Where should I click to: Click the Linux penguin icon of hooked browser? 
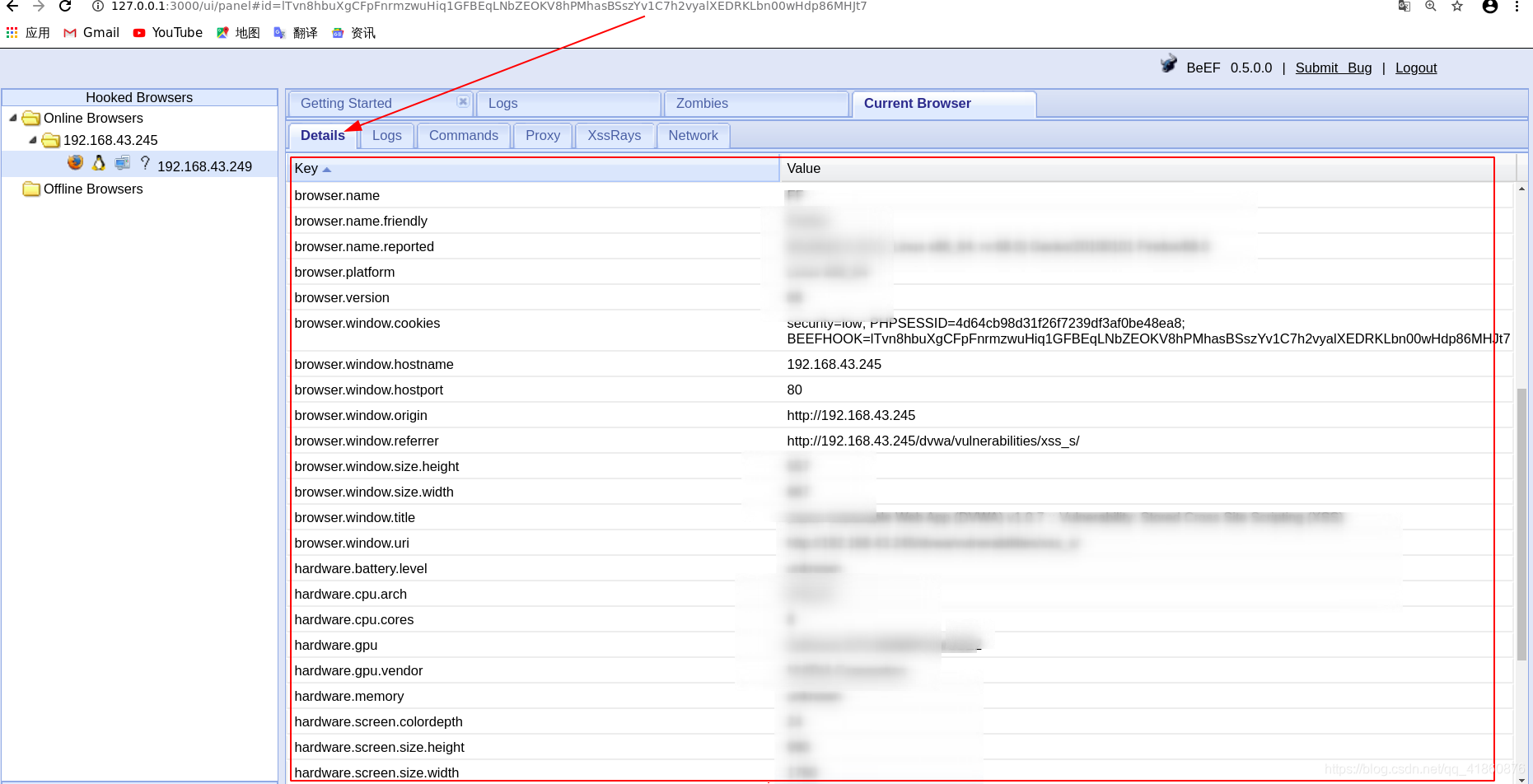[x=99, y=162]
